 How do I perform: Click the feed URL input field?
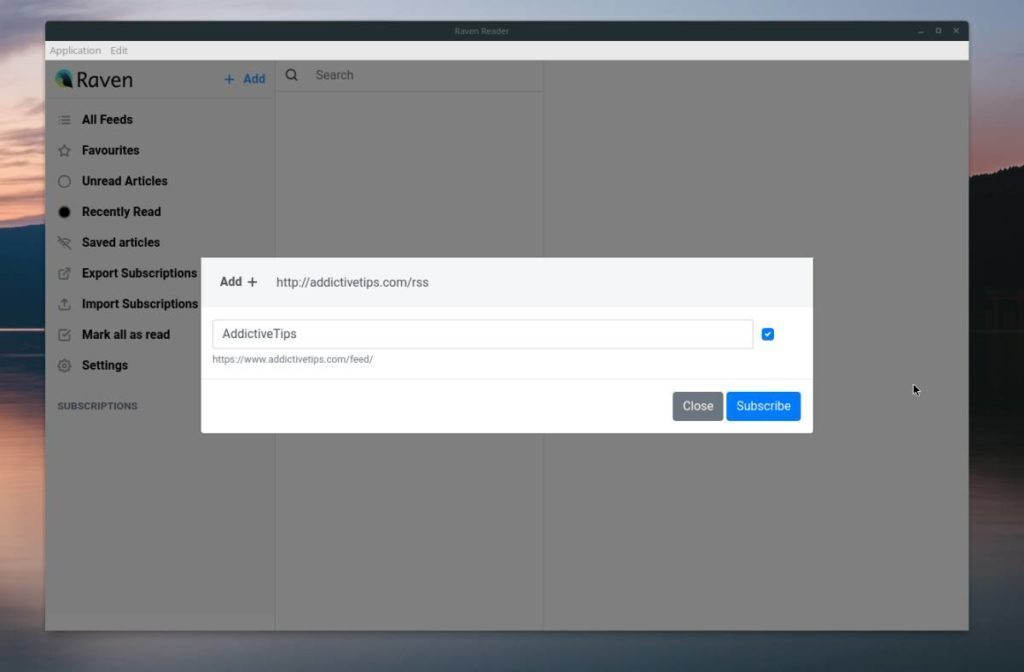[537, 282]
